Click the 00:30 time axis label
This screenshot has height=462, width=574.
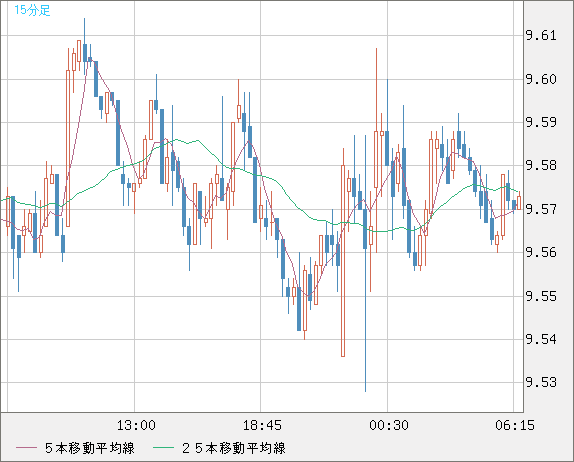(389, 425)
